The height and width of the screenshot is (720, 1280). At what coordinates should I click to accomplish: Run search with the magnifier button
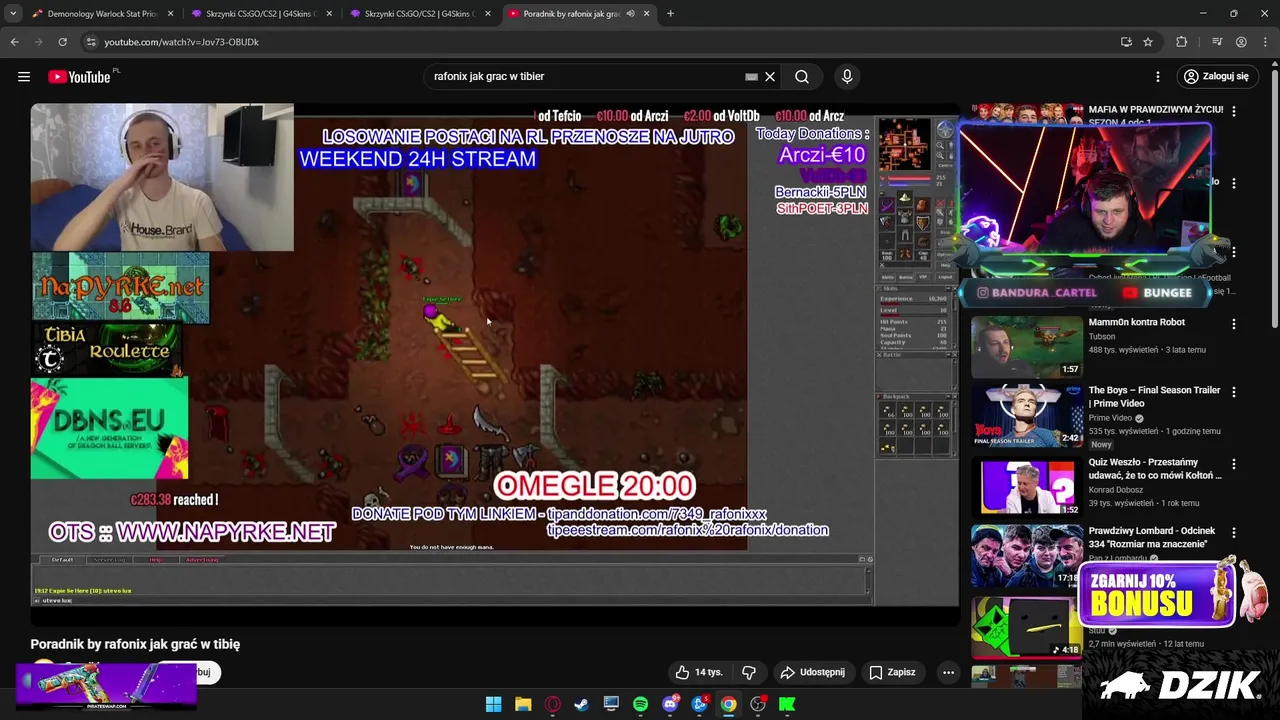[802, 77]
